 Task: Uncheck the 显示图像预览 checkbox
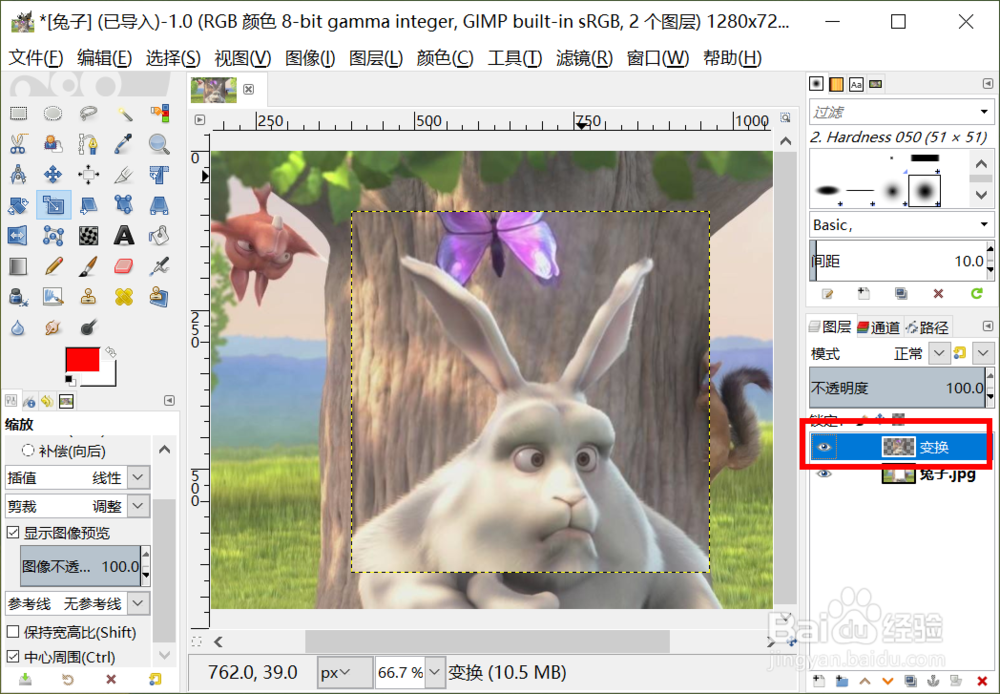coord(13,533)
